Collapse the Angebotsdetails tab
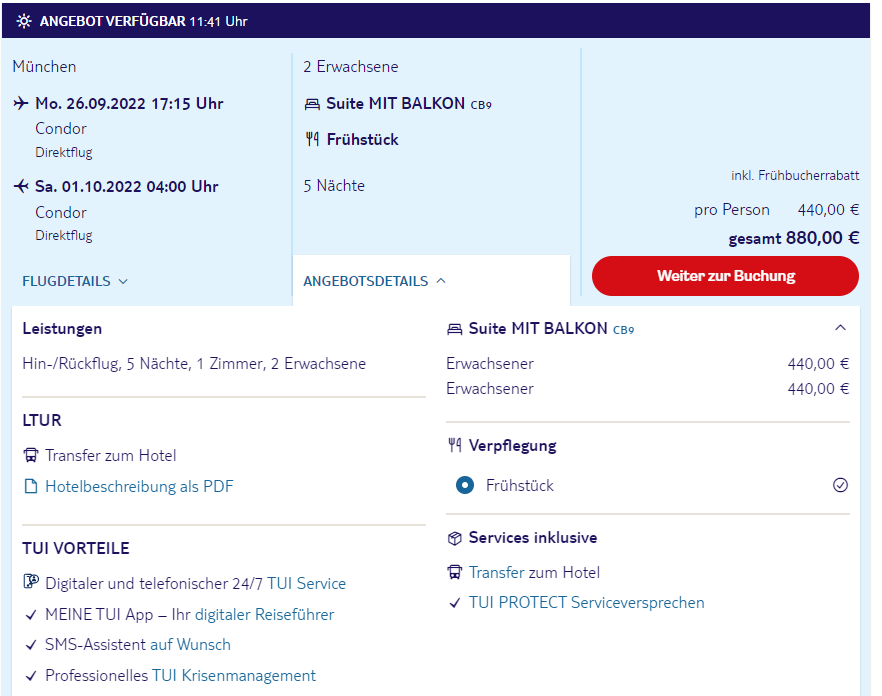The height and width of the screenshot is (696, 882). point(374,282)
